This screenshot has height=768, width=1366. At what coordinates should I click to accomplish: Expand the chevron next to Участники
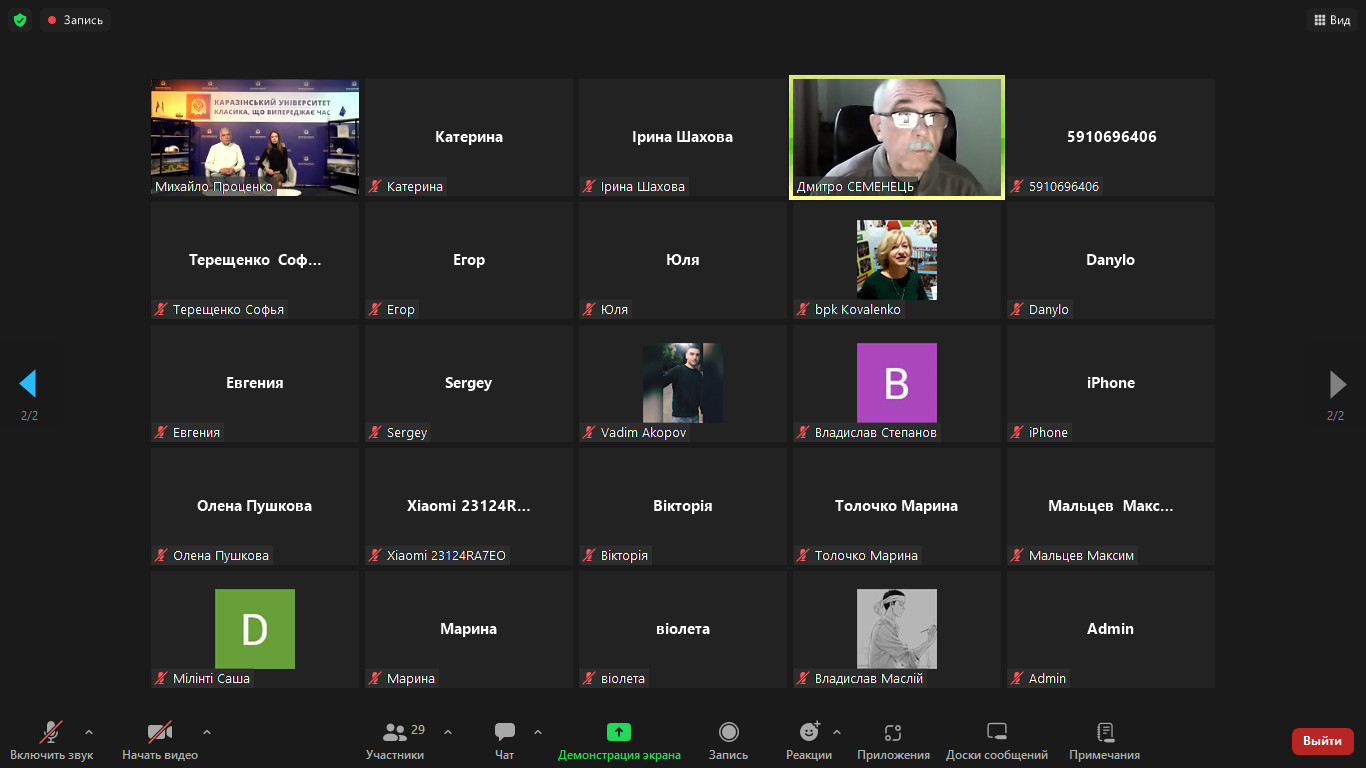(x=448, y=732)
